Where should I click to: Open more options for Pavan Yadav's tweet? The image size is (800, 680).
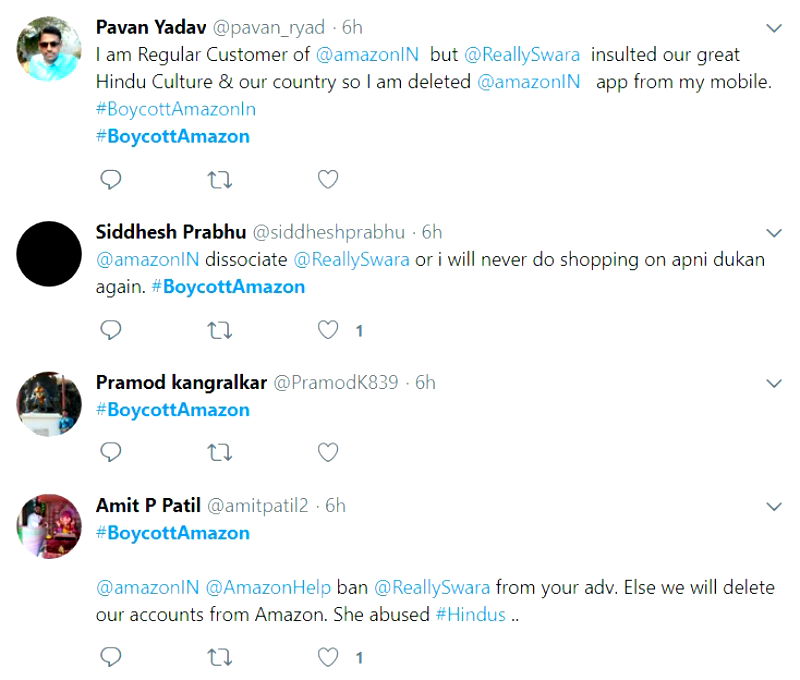tap(773, 27)
